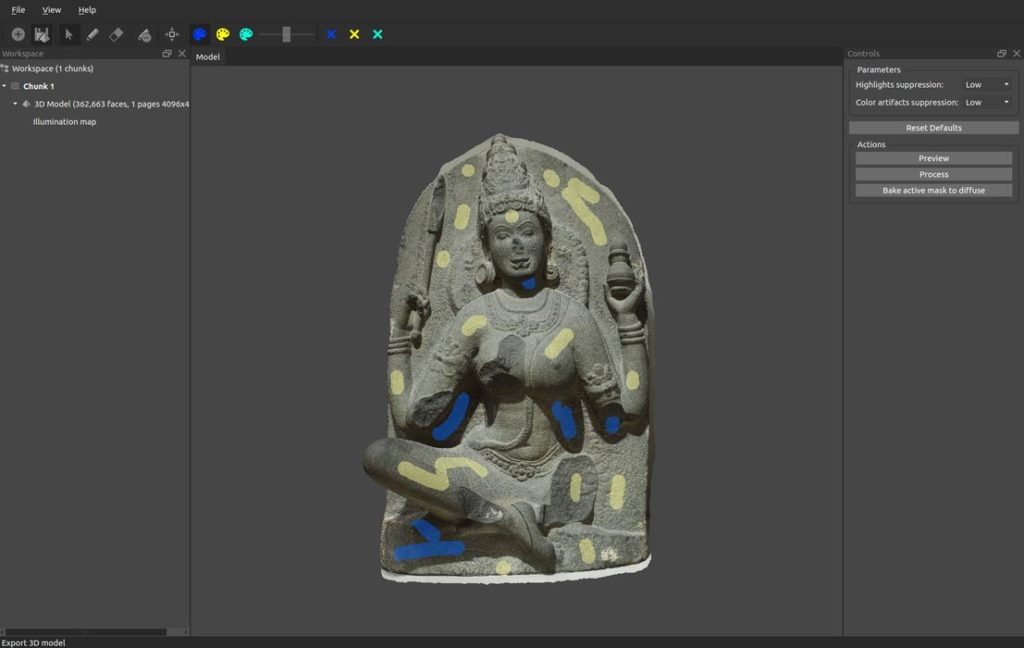The image size is (1024, 648).
Task: Click the Reset Defaults button
Action: click(933, 128)
